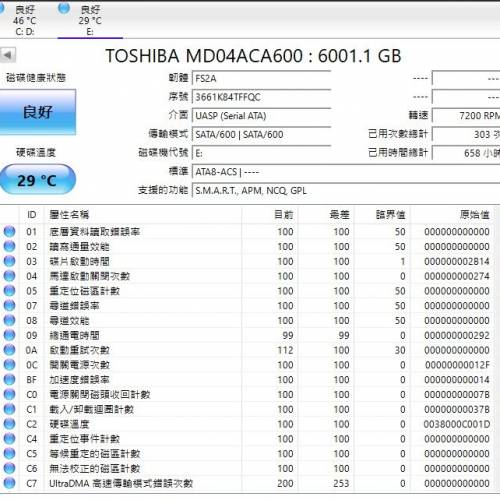Screen dimensions: 500x500
Task: Click the 良好 health status button
Action: [38, 112]
